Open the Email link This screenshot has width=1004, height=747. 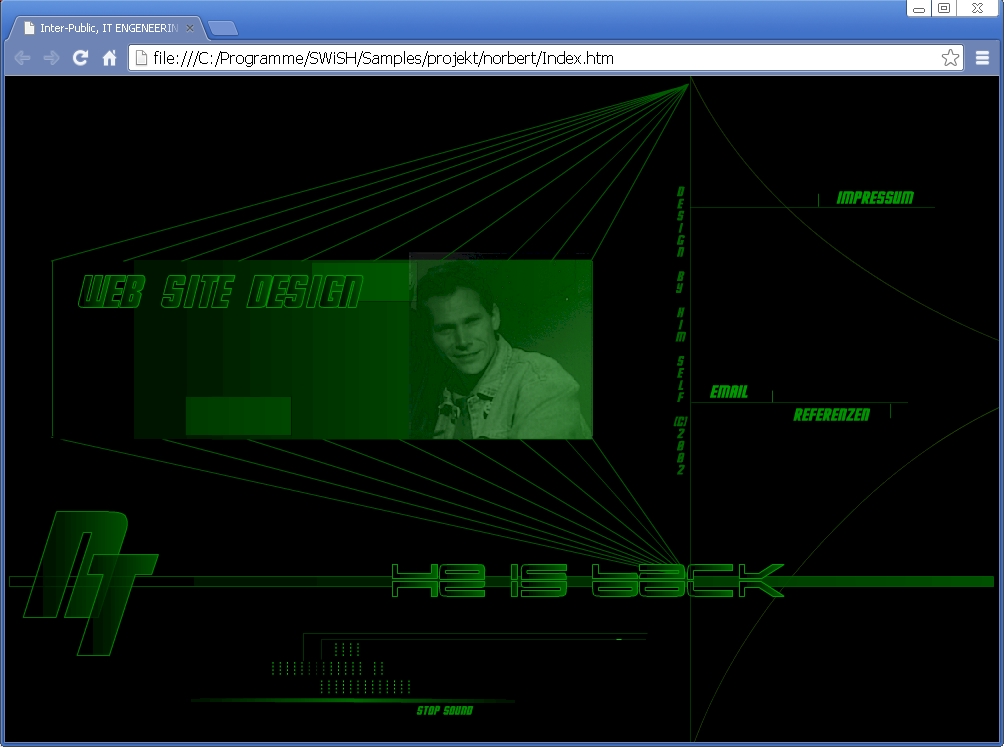pos(728,392)
